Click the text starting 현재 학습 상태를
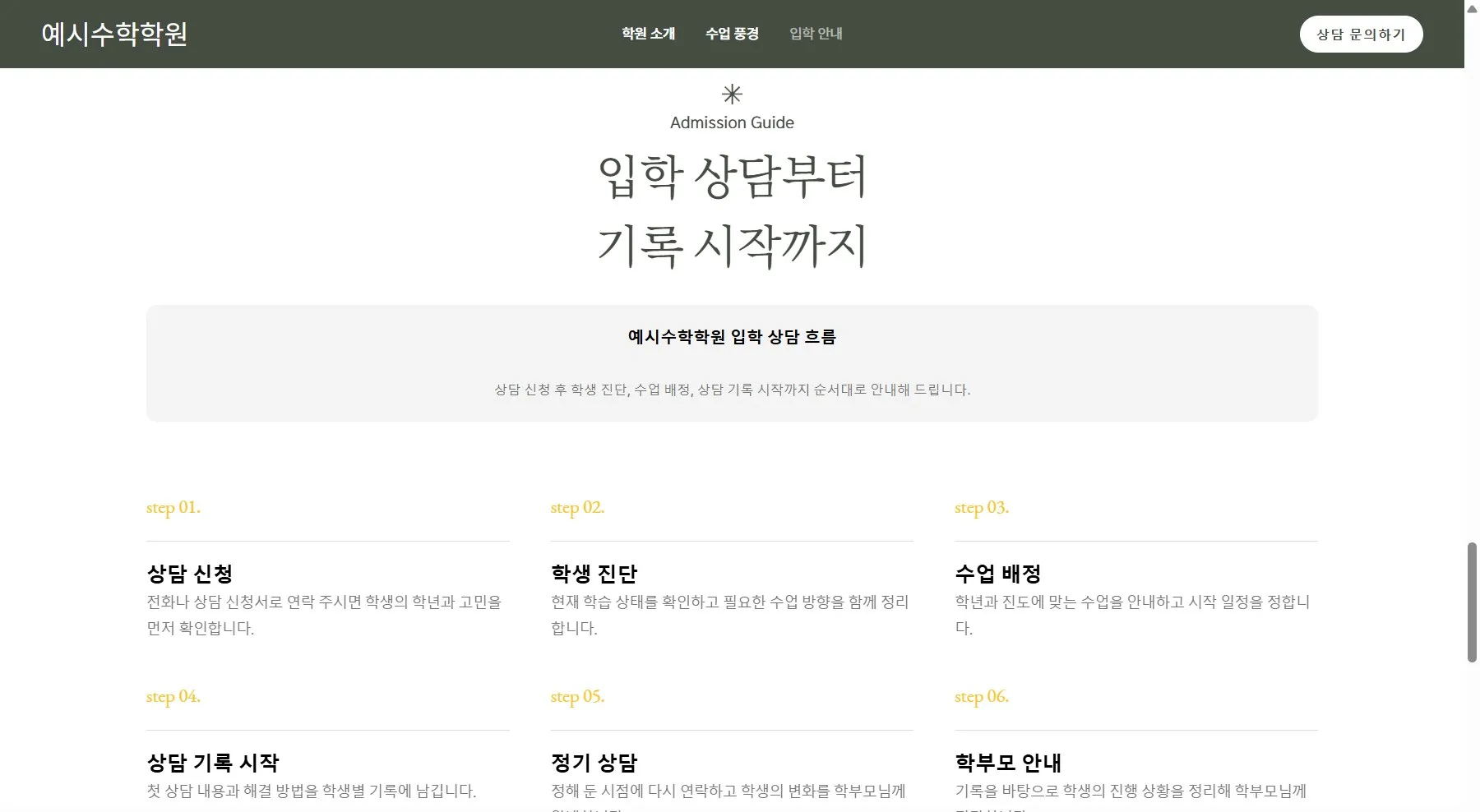Screen dimensions: 1480x812 (x=730, y=615)
